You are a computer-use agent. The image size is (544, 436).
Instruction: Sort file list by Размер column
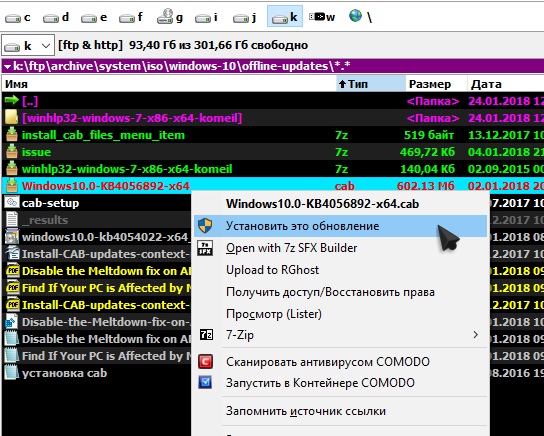tap(436, 84)
